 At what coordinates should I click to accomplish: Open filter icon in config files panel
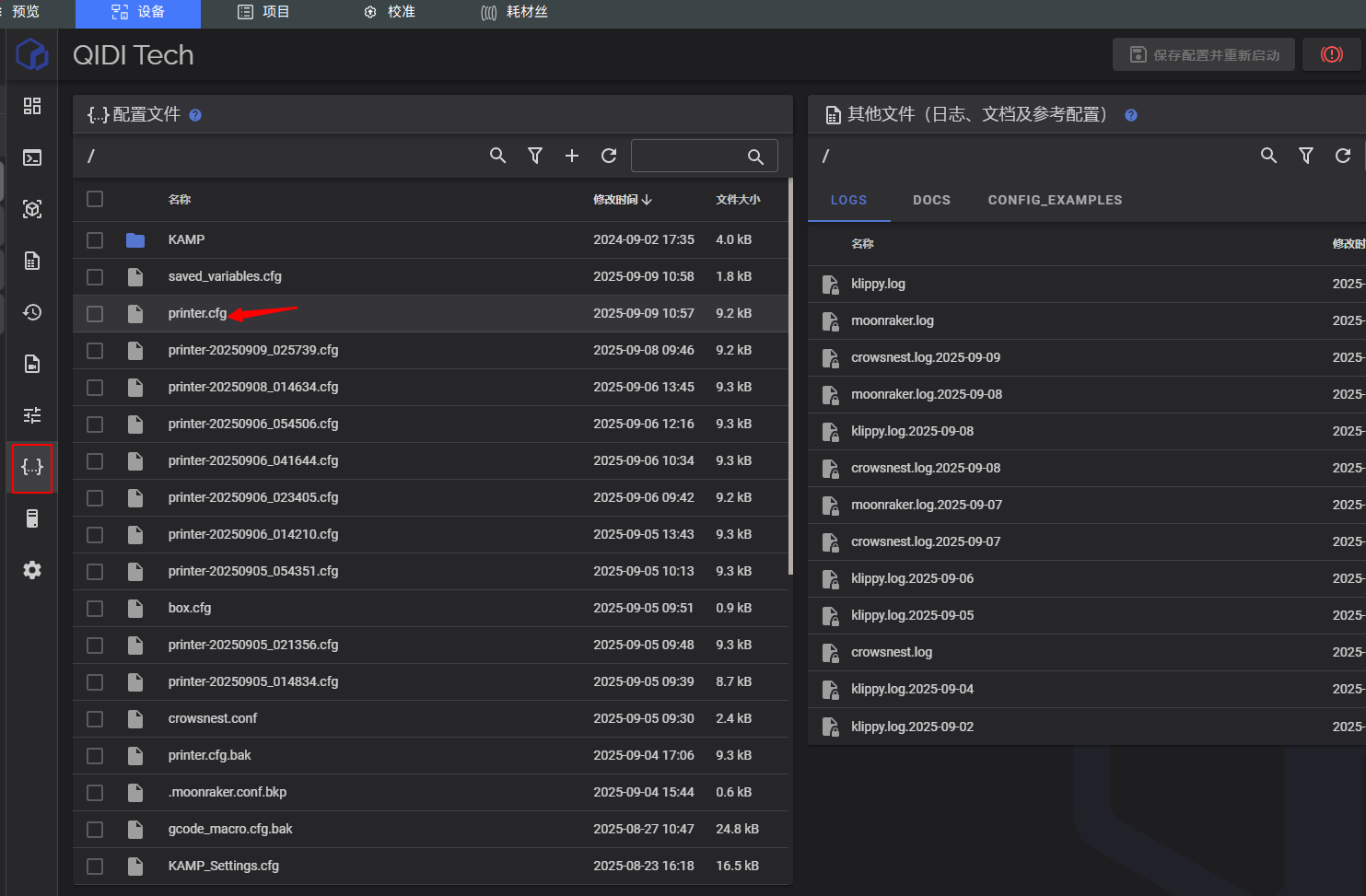tap(535, 156)
